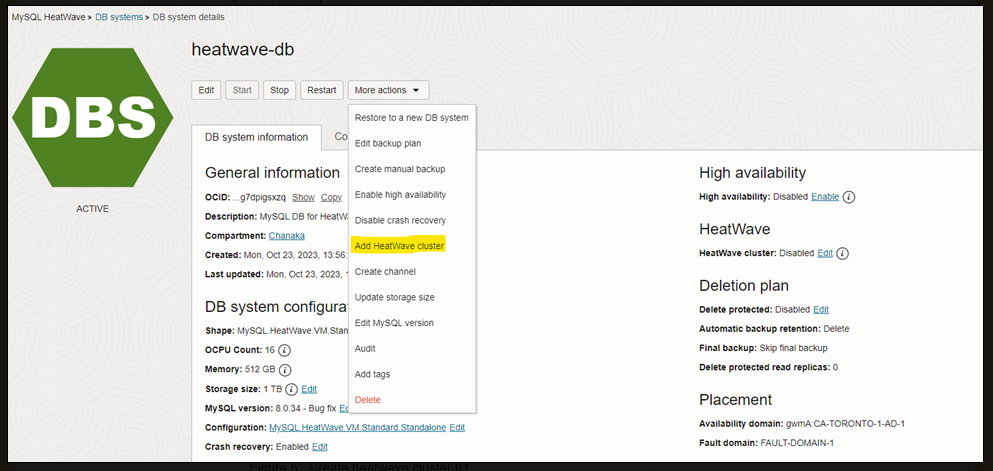Open Audit from the menu

tap(412, 348)
